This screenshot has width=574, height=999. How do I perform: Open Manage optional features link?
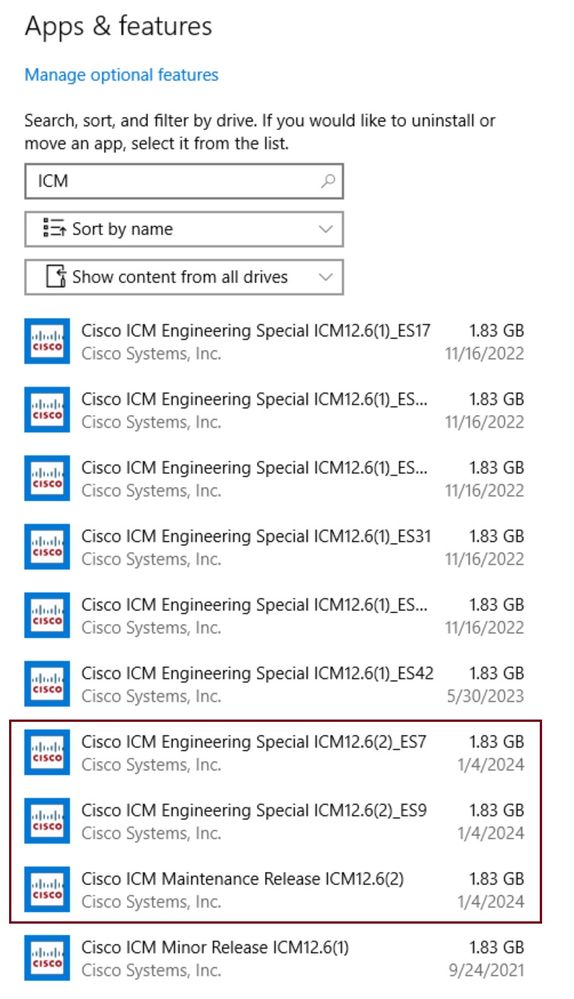(121, 75)
